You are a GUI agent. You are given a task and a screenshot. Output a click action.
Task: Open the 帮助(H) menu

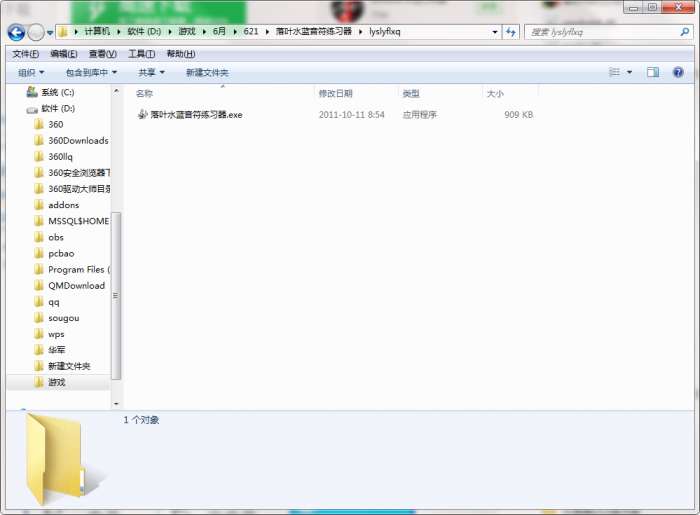181,54
